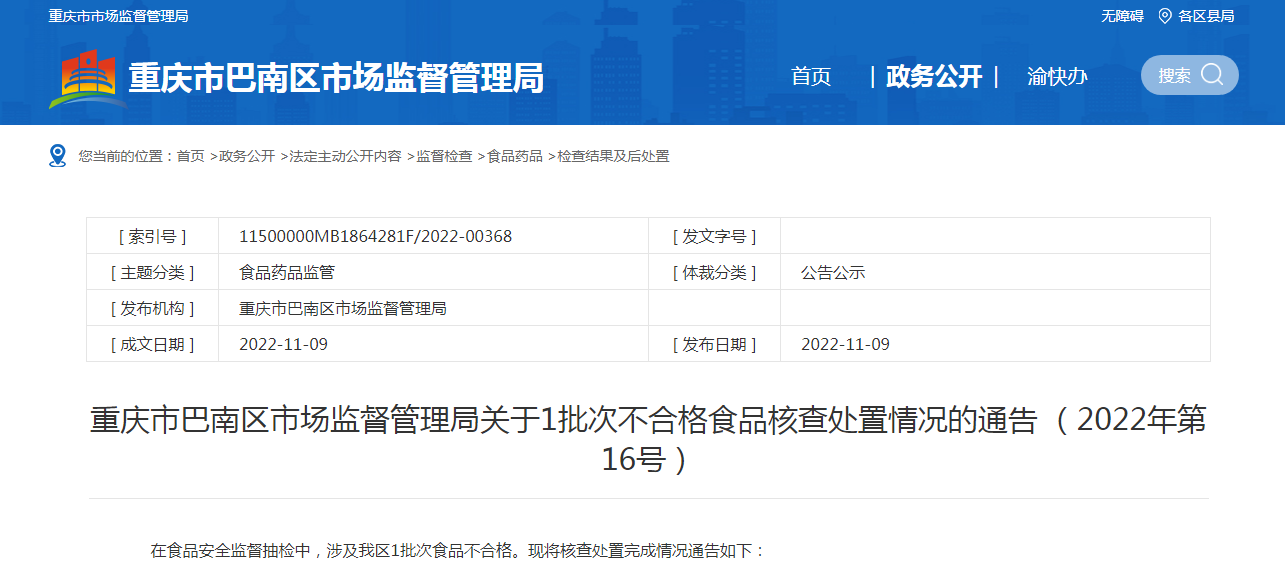Click the index number 11500000MB1864281F/2022-00368
Screen dimensions: 1285x567
coord(375,236)
